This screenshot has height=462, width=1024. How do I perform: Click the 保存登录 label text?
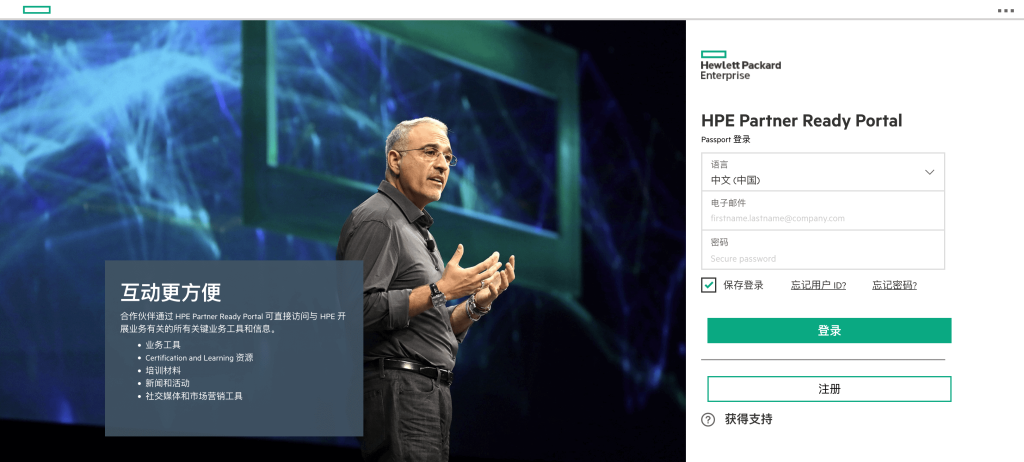point(743,286)
